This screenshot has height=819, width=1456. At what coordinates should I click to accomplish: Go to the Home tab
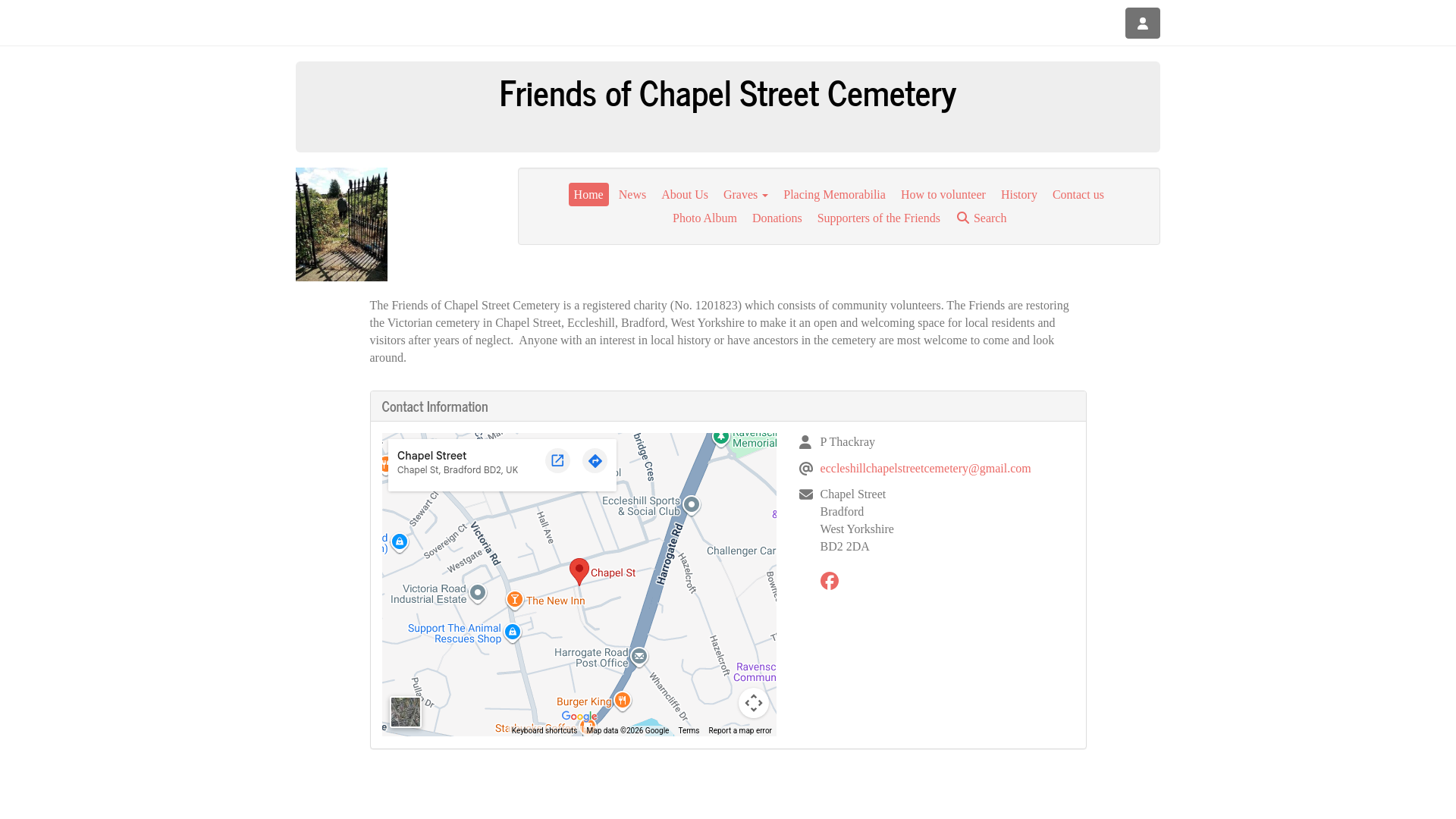[588, 195]
